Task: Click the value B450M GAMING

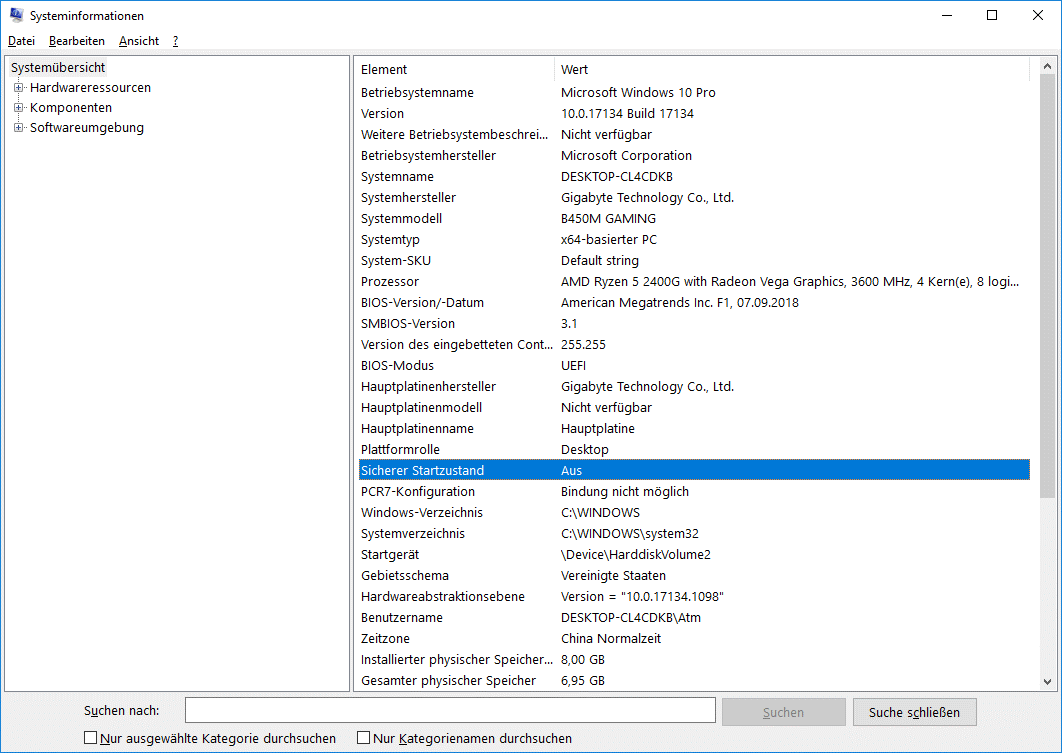Action: [x=608, y=219]
